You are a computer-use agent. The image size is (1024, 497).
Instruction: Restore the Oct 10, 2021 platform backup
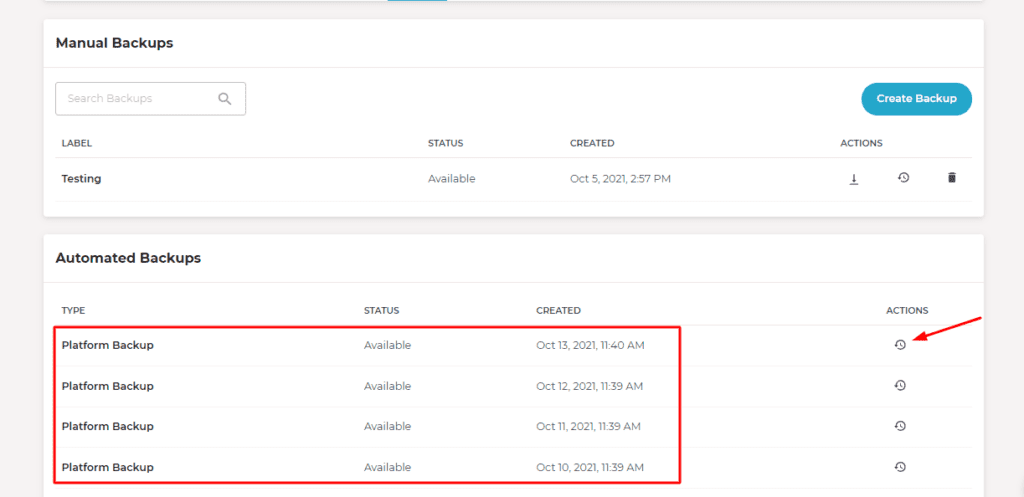(x=900, y=466)
